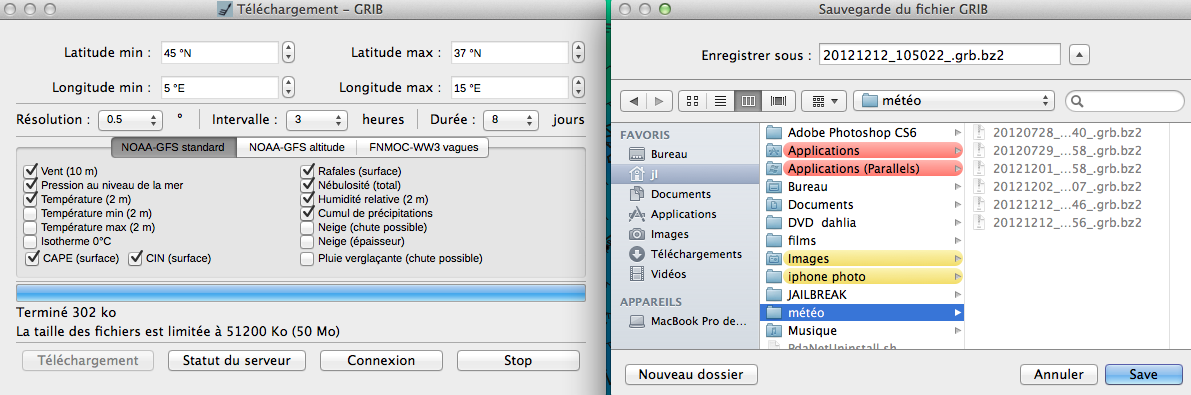Click Nouveau dossier button
The image size is (1191, 395).
point(690,374)
